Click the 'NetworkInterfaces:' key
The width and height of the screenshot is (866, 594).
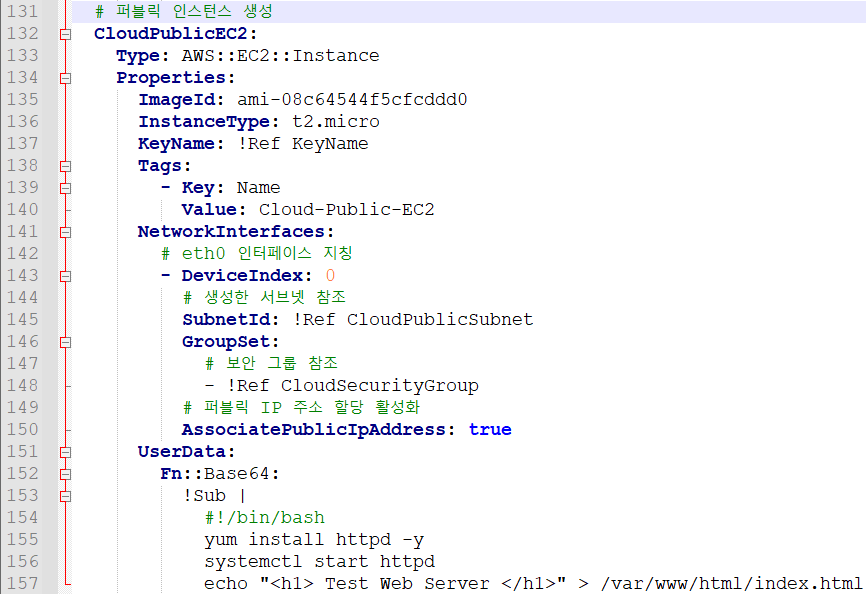(236, 232)
